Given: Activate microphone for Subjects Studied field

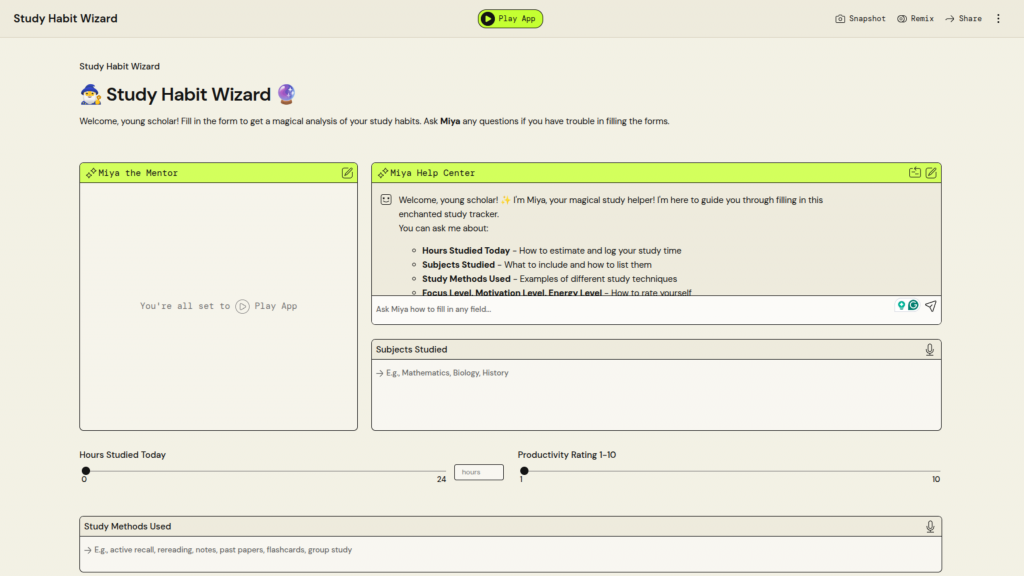Looking at the screenshot, I should [x=930, y=350].
